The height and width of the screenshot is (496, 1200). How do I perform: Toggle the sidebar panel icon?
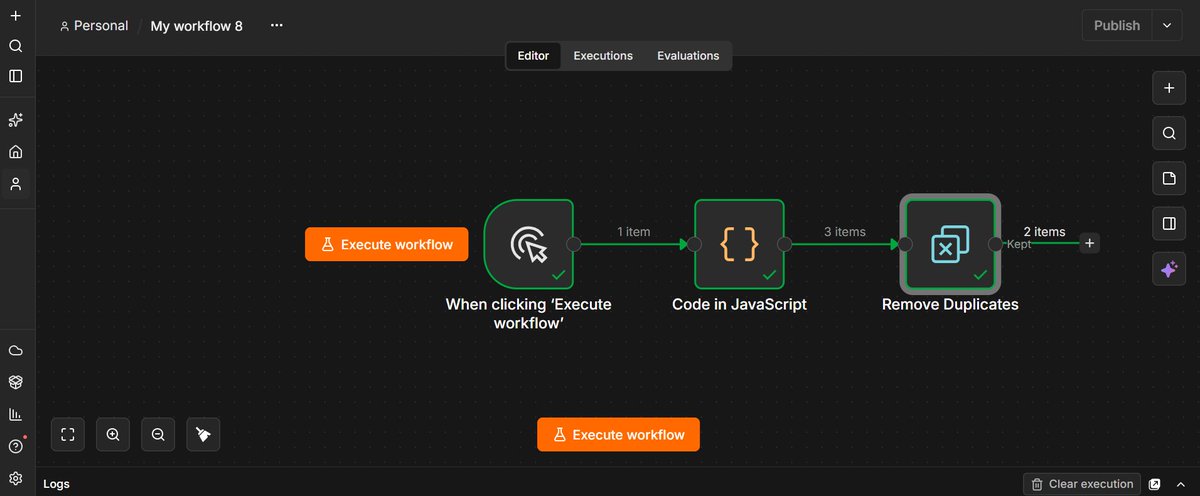coord(15,76)
